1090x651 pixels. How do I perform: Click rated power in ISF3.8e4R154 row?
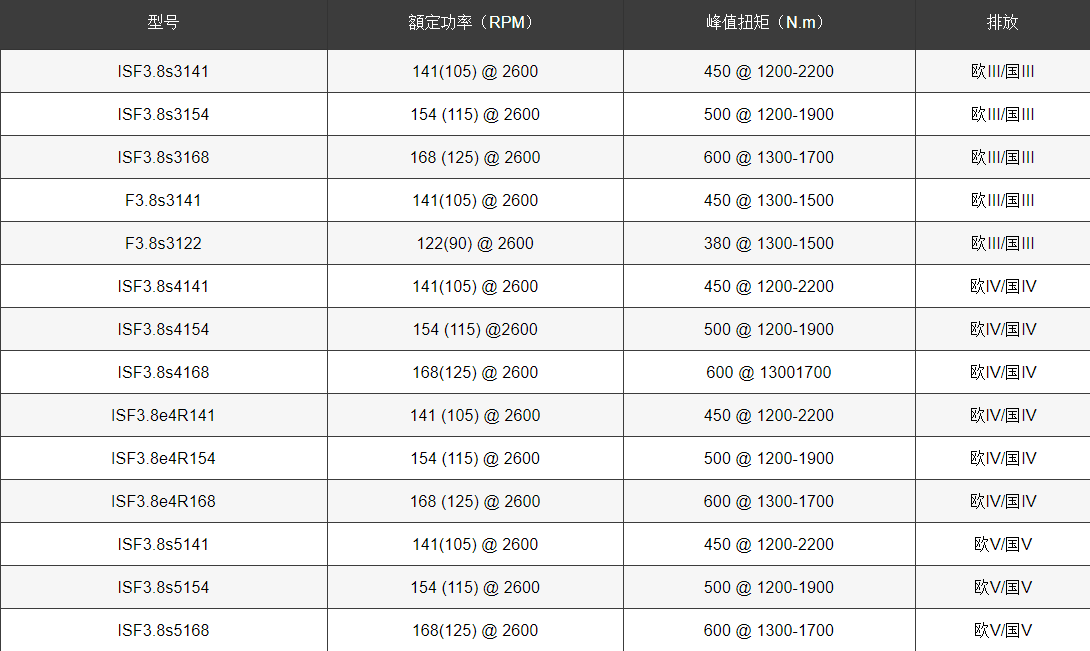pos(475,459)
